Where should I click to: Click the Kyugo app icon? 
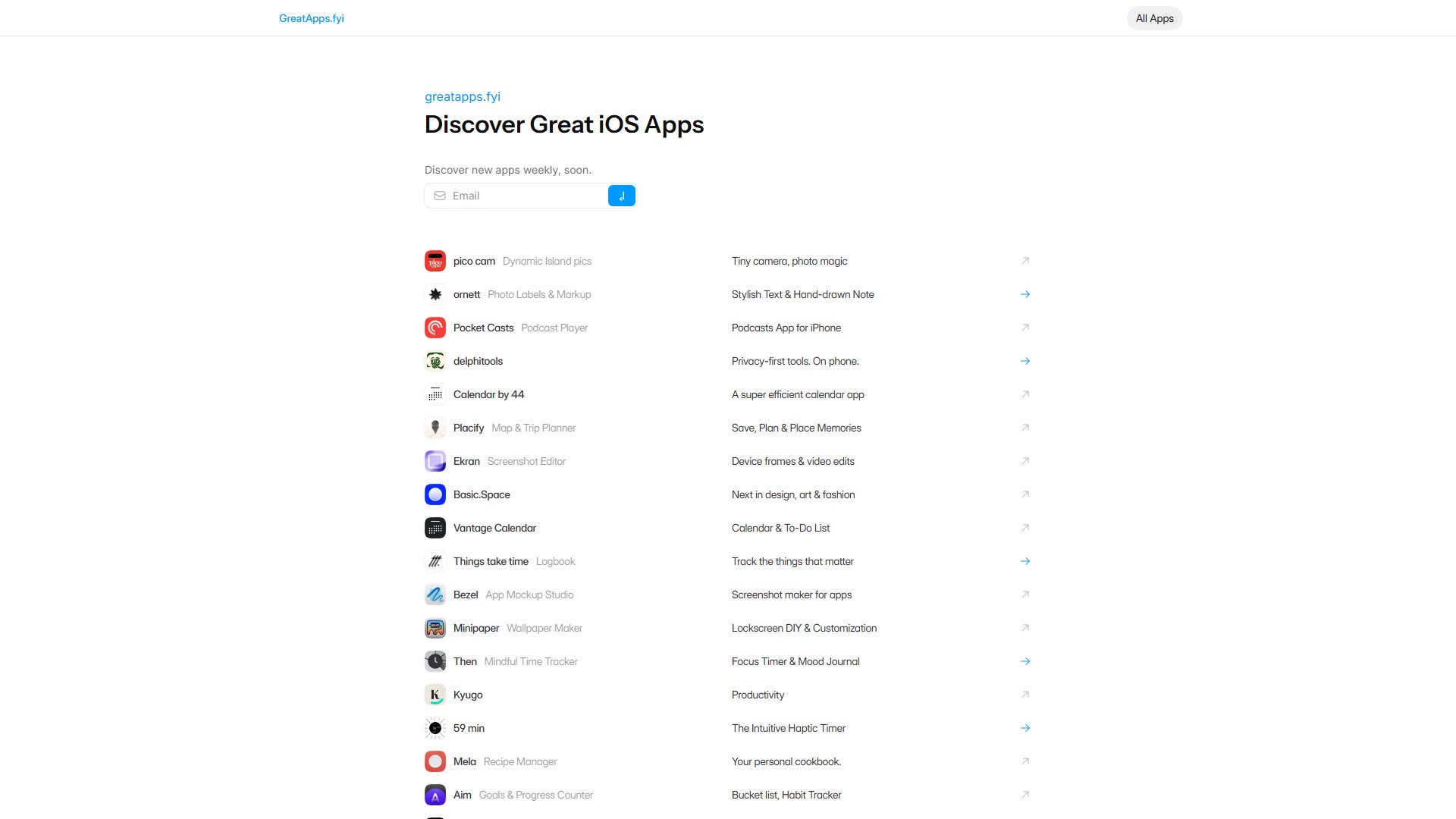pos(435,695)
